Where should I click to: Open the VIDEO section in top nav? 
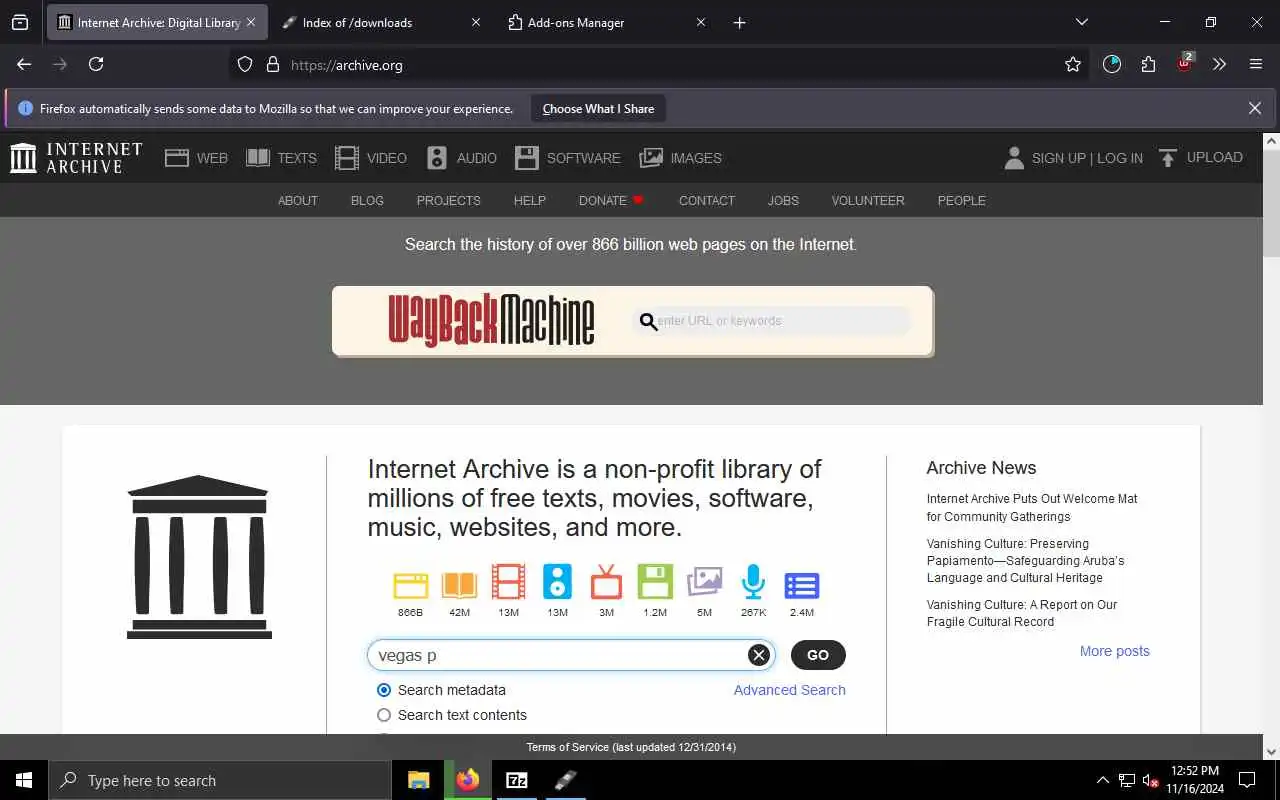click(370, 158)
